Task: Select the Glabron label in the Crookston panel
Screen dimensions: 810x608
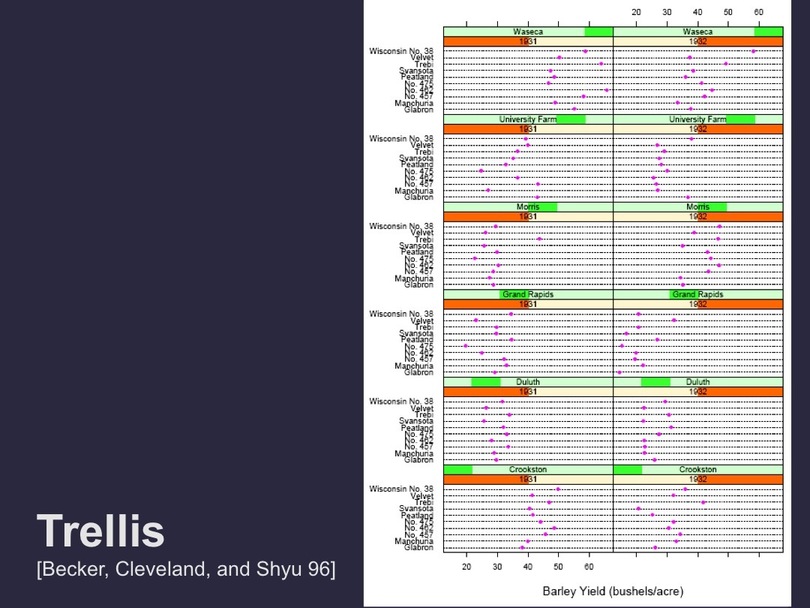Action: point(418,547)
